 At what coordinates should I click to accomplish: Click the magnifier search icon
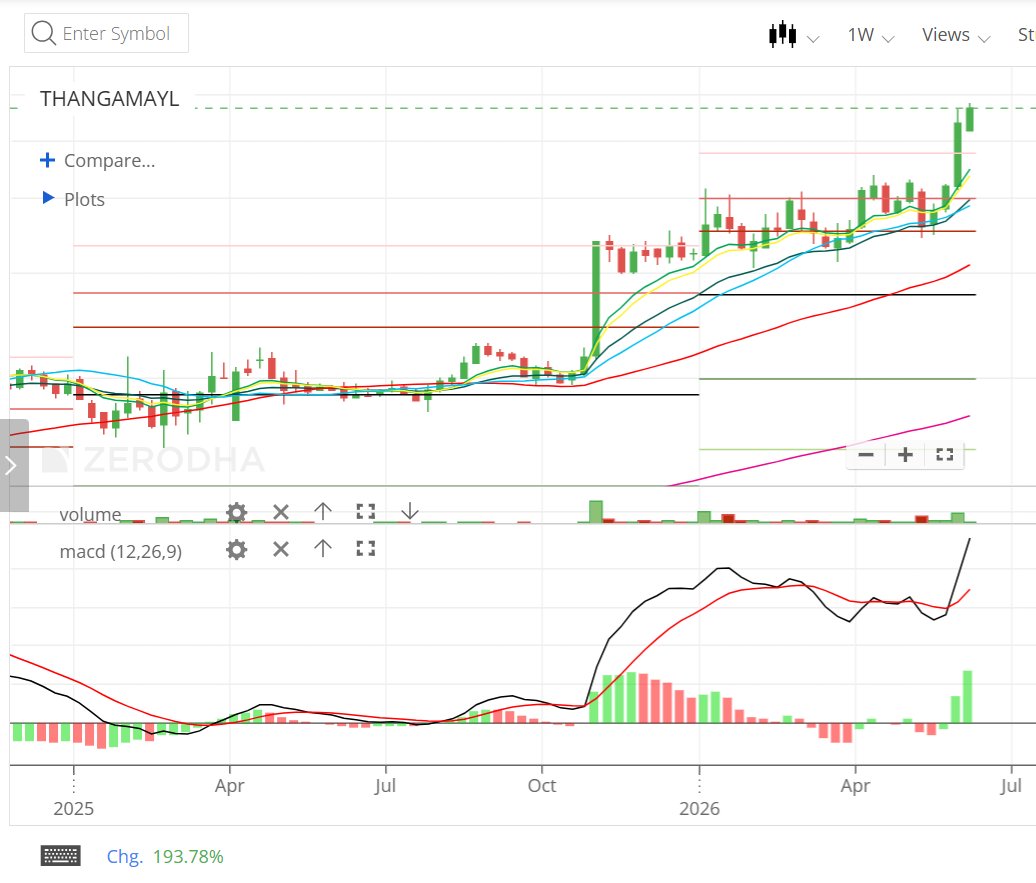click(x=44, y=33)
